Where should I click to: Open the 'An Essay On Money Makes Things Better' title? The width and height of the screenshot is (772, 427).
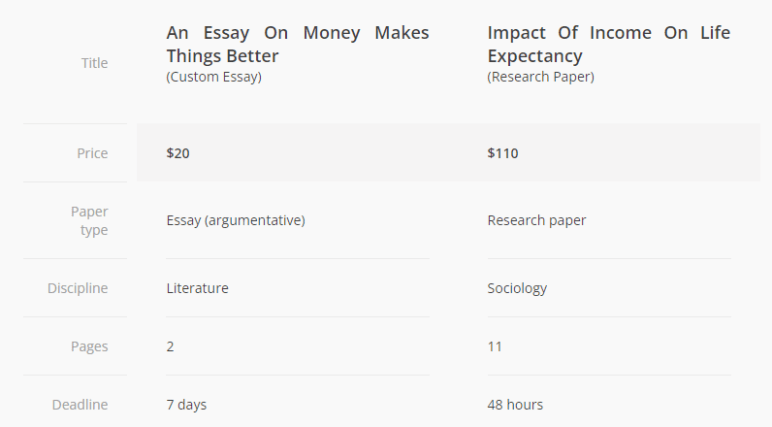point(297,44)
